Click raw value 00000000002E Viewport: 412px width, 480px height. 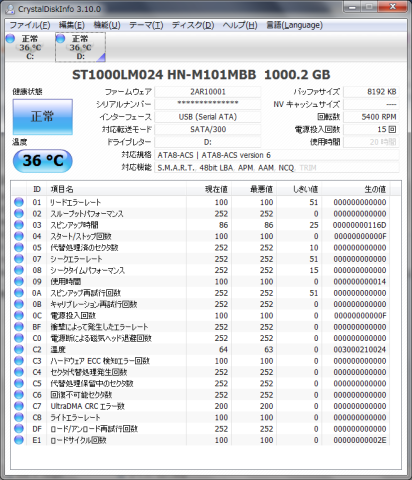(x=360, y=440)
